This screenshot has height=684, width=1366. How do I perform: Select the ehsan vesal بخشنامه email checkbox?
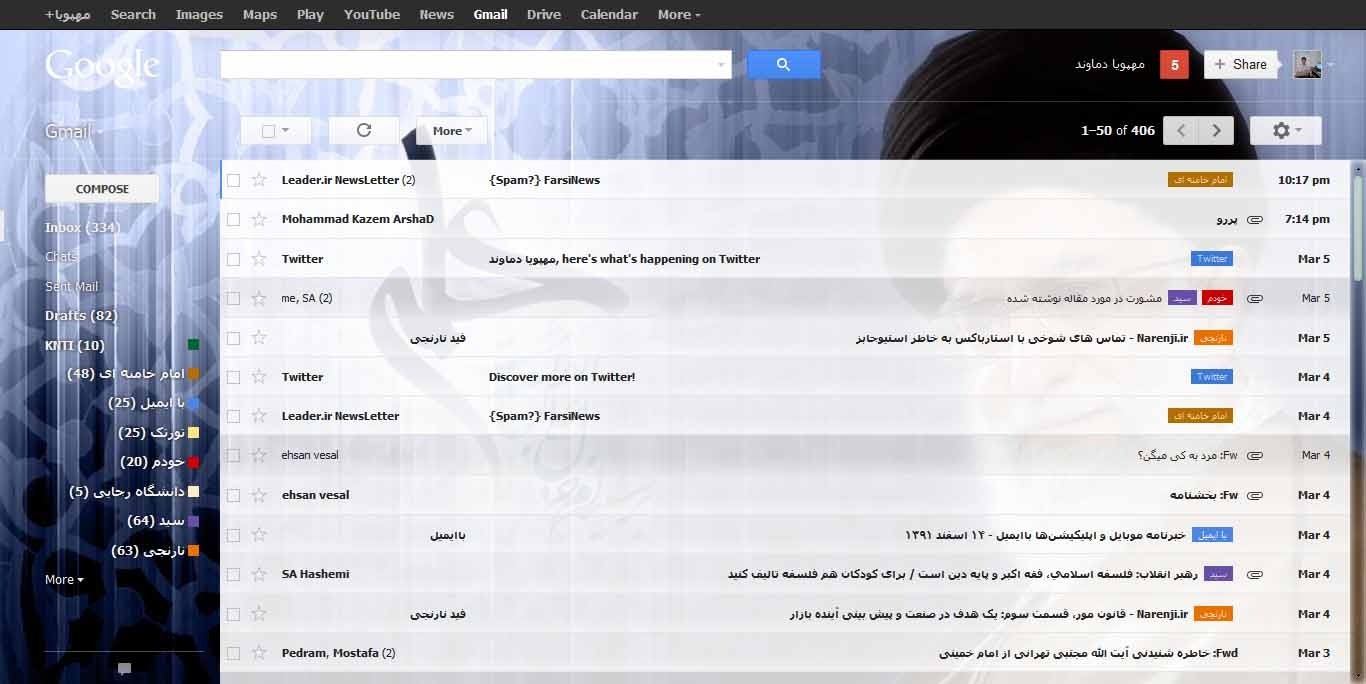[x=233, y=495]
